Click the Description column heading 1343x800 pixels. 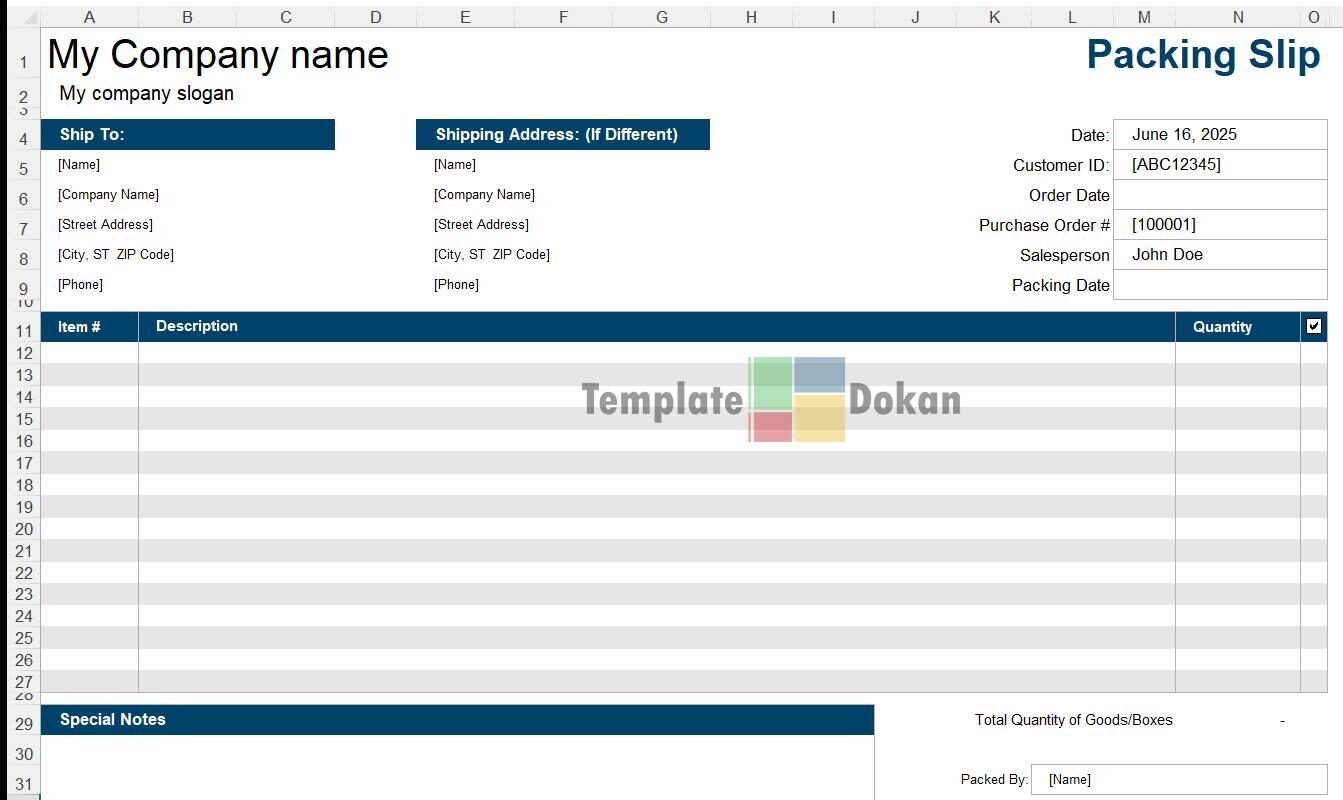click(x=197, y=326)
